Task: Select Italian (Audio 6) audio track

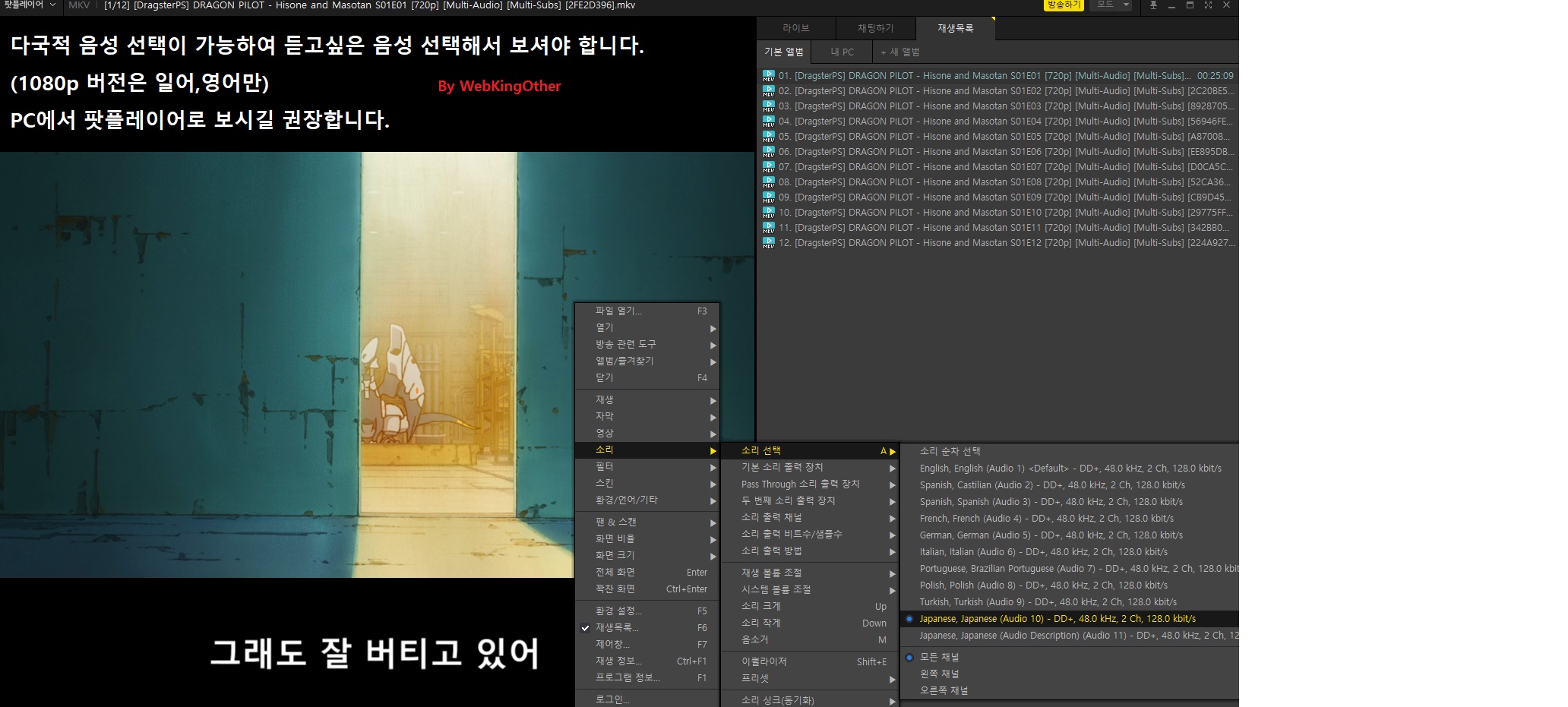Action: 1069,552
